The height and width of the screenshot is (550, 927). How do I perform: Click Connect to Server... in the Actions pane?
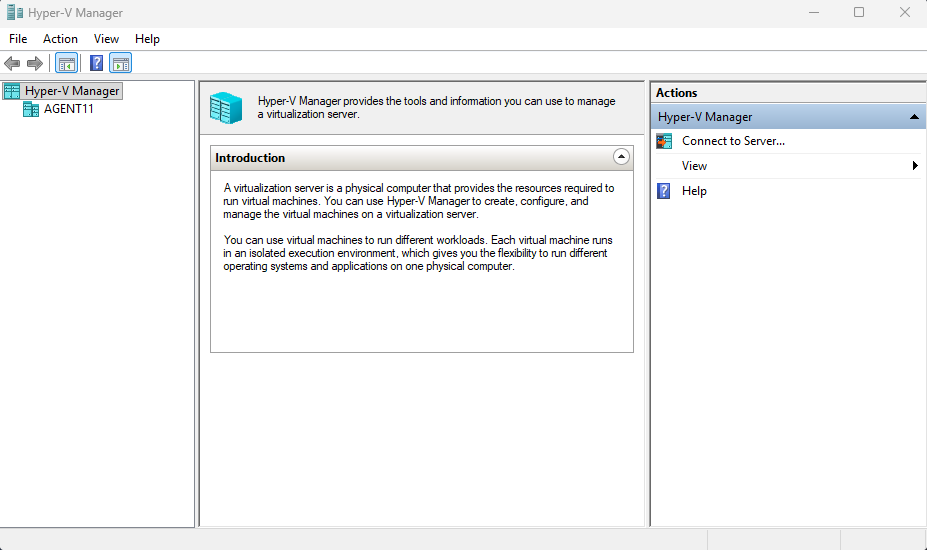pyautogui.click(x=732, y=141)
